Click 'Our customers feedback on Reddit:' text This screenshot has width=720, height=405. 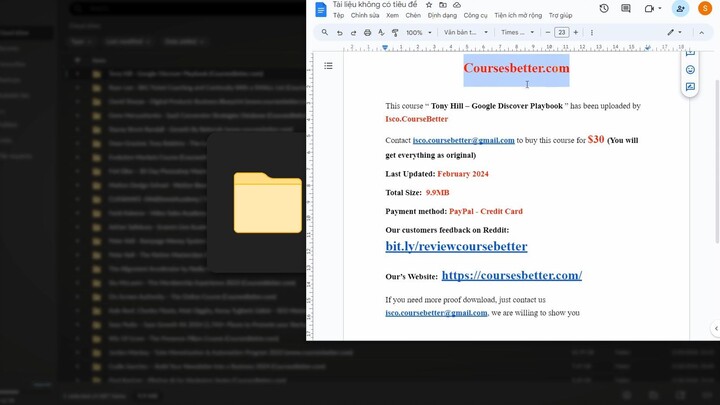[447, 230]
